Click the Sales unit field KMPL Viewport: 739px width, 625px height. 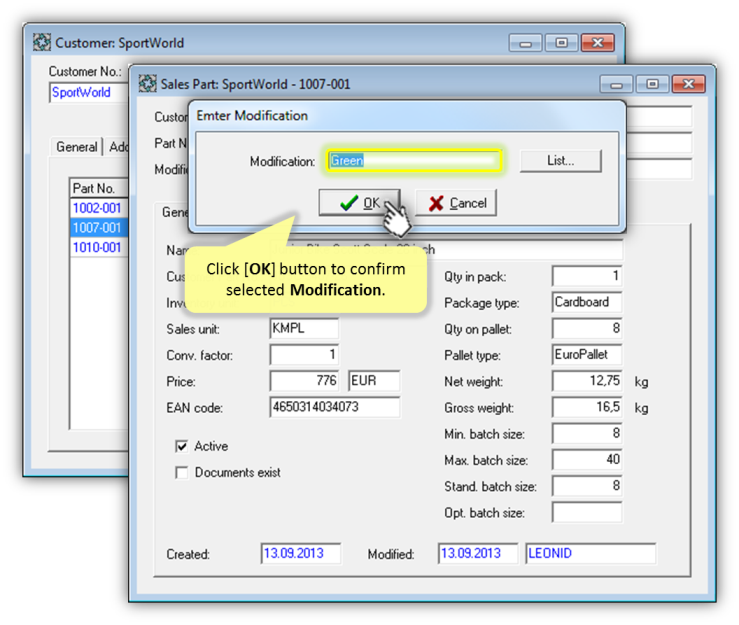click(304, 328)
